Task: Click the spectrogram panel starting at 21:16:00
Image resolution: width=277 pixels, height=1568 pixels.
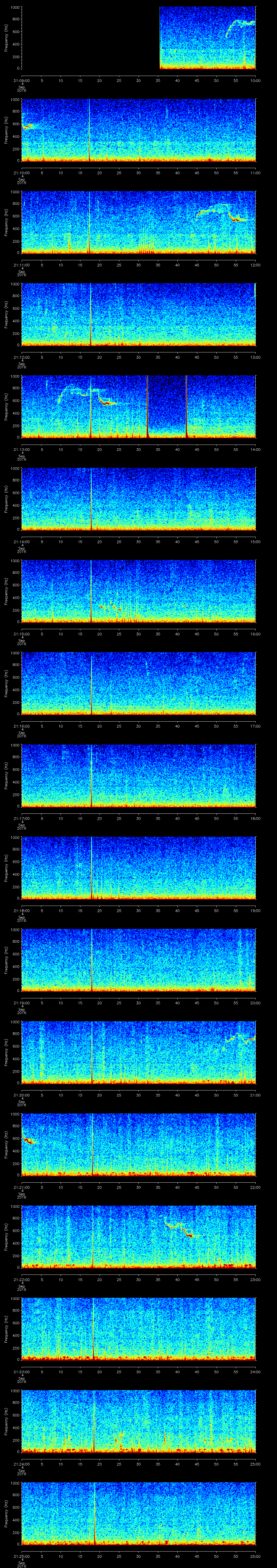Action: point(139,683)
